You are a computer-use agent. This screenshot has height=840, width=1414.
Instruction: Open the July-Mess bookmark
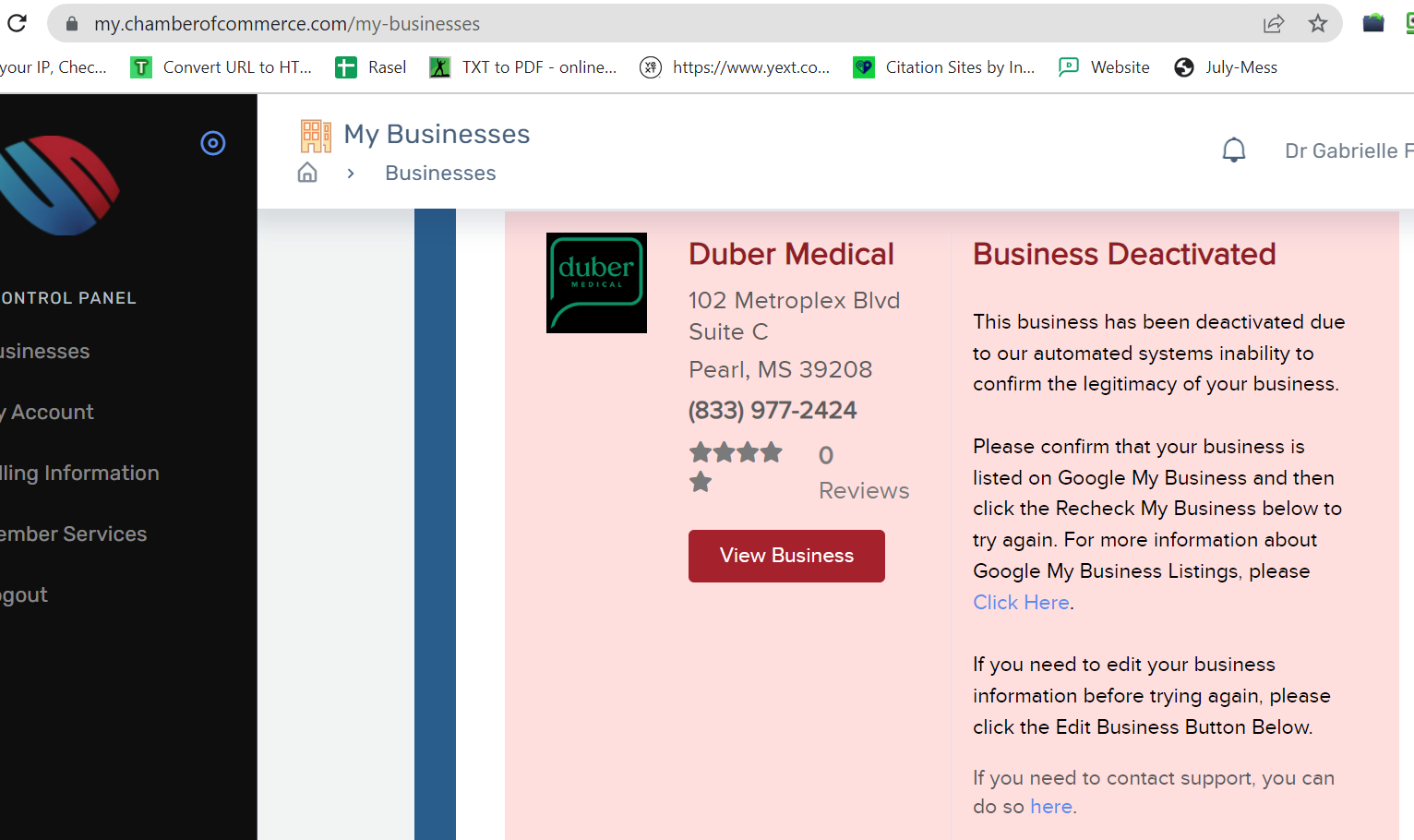(x=1226, y=67)
